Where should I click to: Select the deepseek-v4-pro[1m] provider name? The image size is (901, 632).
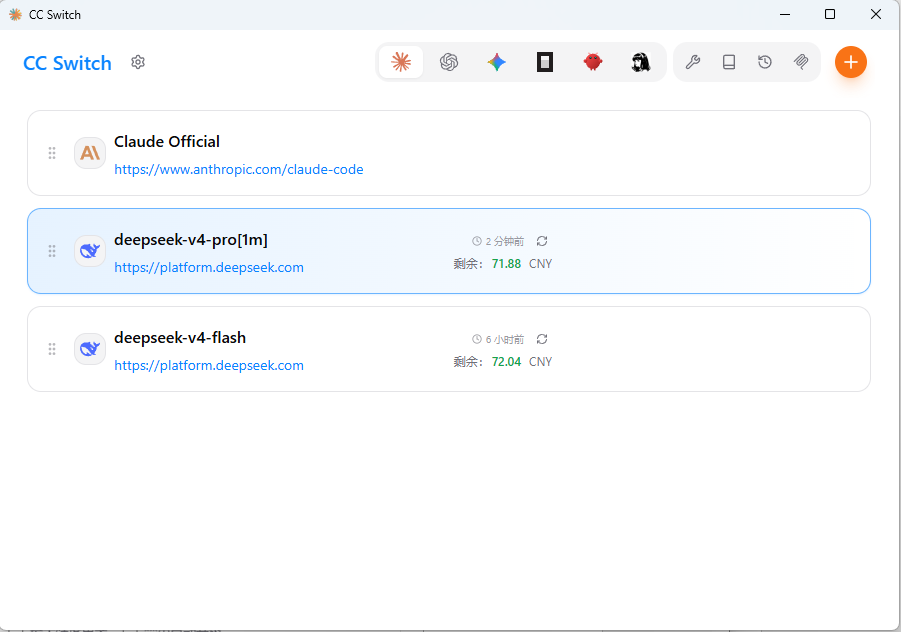point(191,240)
